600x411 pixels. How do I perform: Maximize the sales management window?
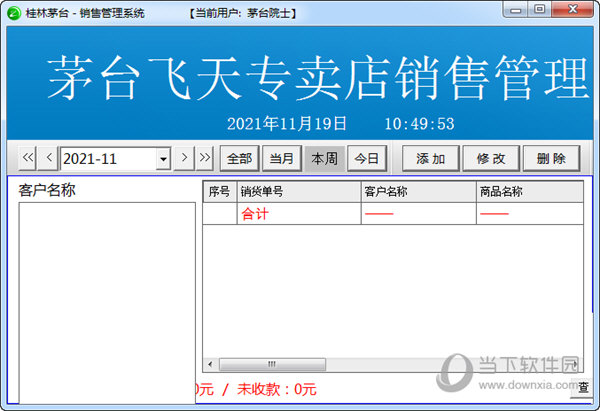[x=540, y=9]
